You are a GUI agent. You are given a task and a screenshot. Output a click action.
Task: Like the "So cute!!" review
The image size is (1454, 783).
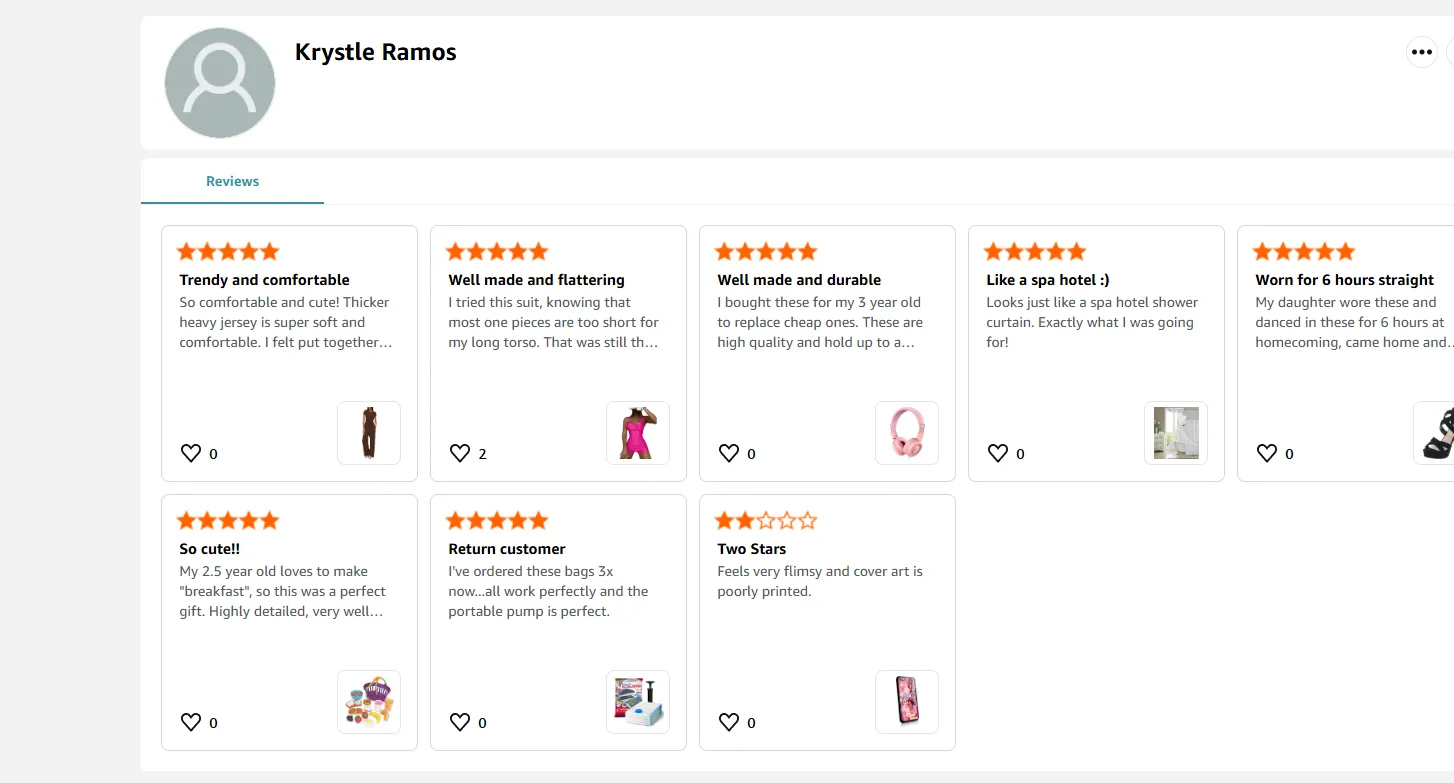point(191,722)
